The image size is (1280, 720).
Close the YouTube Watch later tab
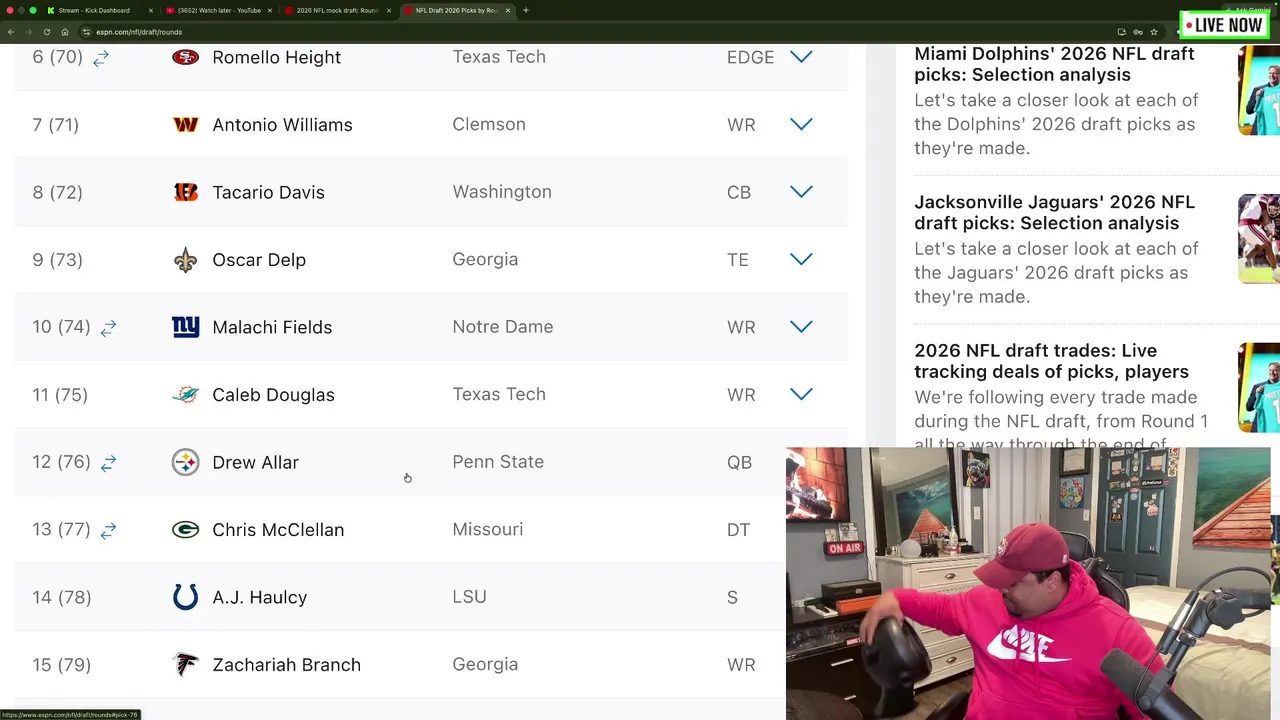click(x=270, y=10)
